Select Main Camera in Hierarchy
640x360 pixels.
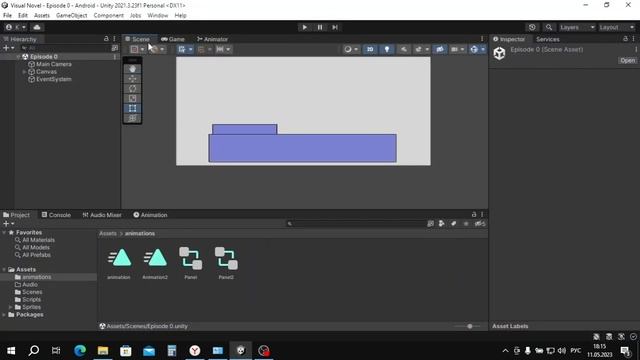pyautogui.click(x=53, y=64)
